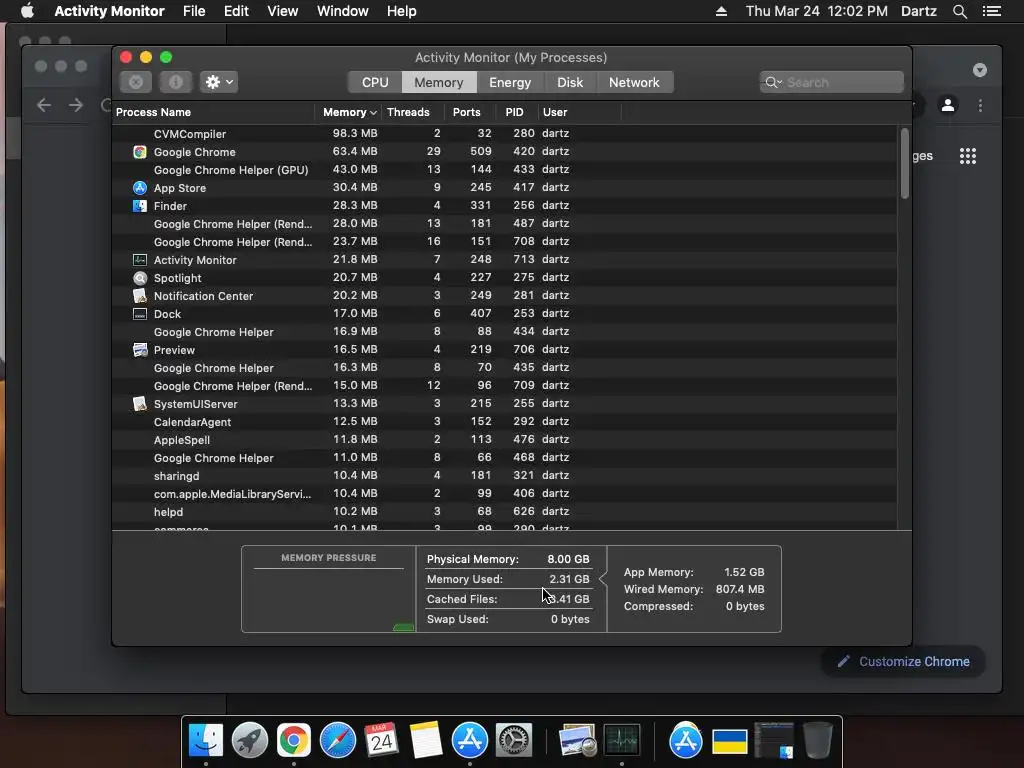Select the com.apple.MediaLibraryServi... process
Screen dimensions: 1024x768
coord(504,494)
